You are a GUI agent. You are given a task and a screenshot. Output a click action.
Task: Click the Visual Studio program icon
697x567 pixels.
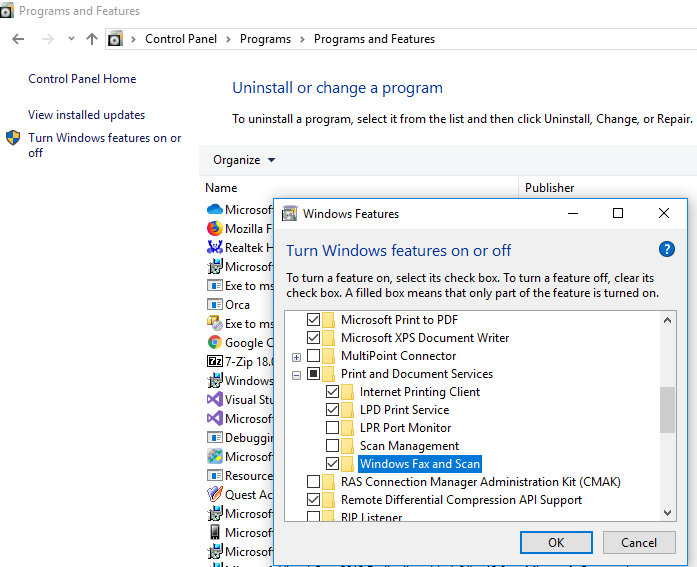[x=214, y=399]
